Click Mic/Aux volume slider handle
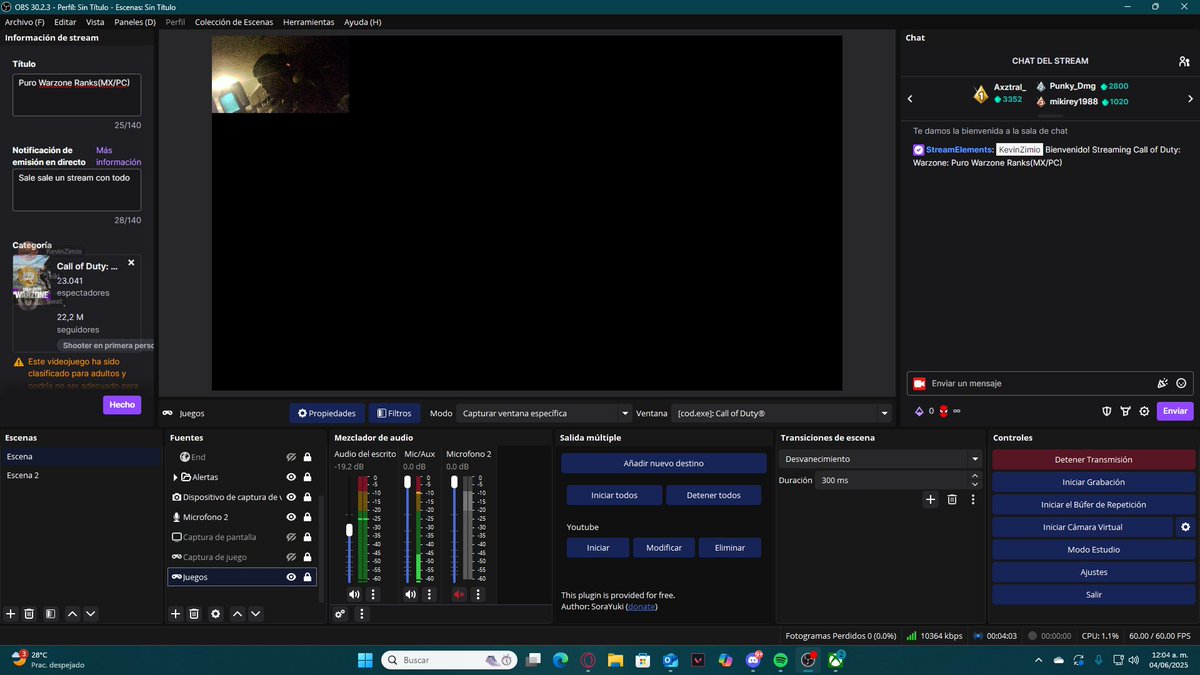Image resolution: width=1200 pixels, height=675 pixels. click(406, 482)
